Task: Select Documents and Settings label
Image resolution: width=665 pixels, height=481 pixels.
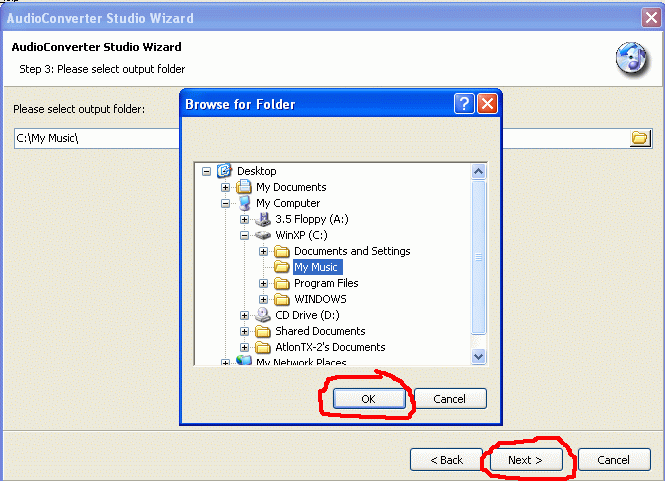Action: (x=352, y=251)
